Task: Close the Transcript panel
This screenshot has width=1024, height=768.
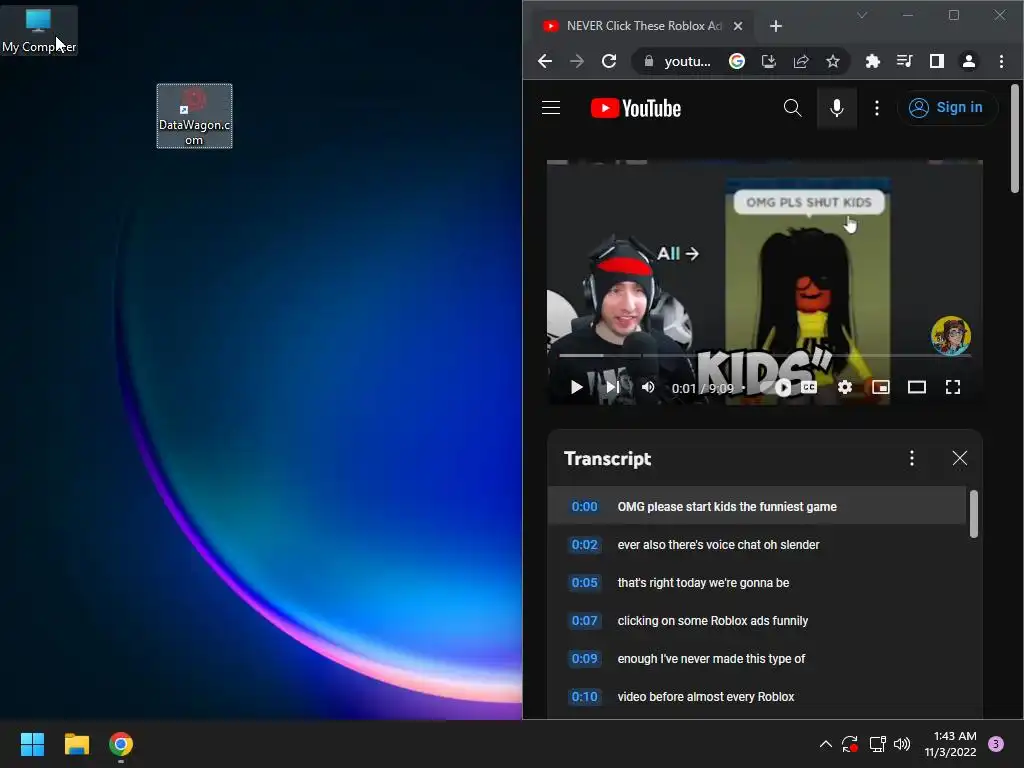Action: pos(959,458)
